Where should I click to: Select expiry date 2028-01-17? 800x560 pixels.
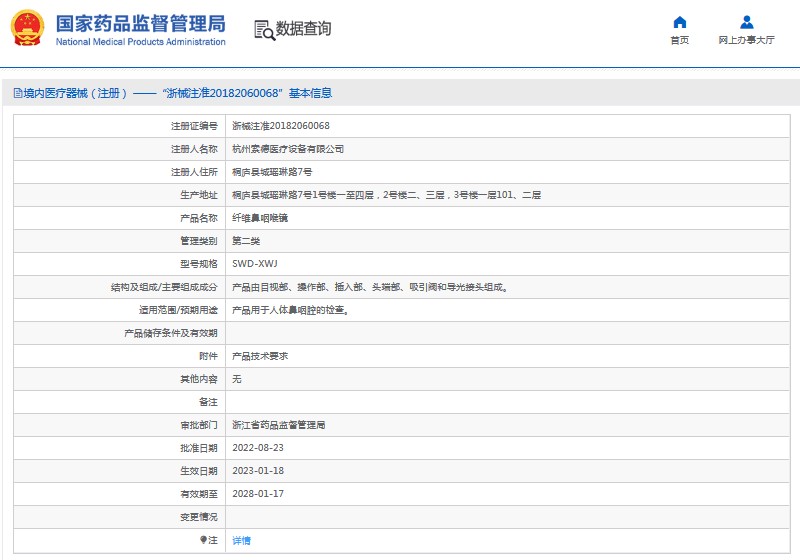pos(258,494)
